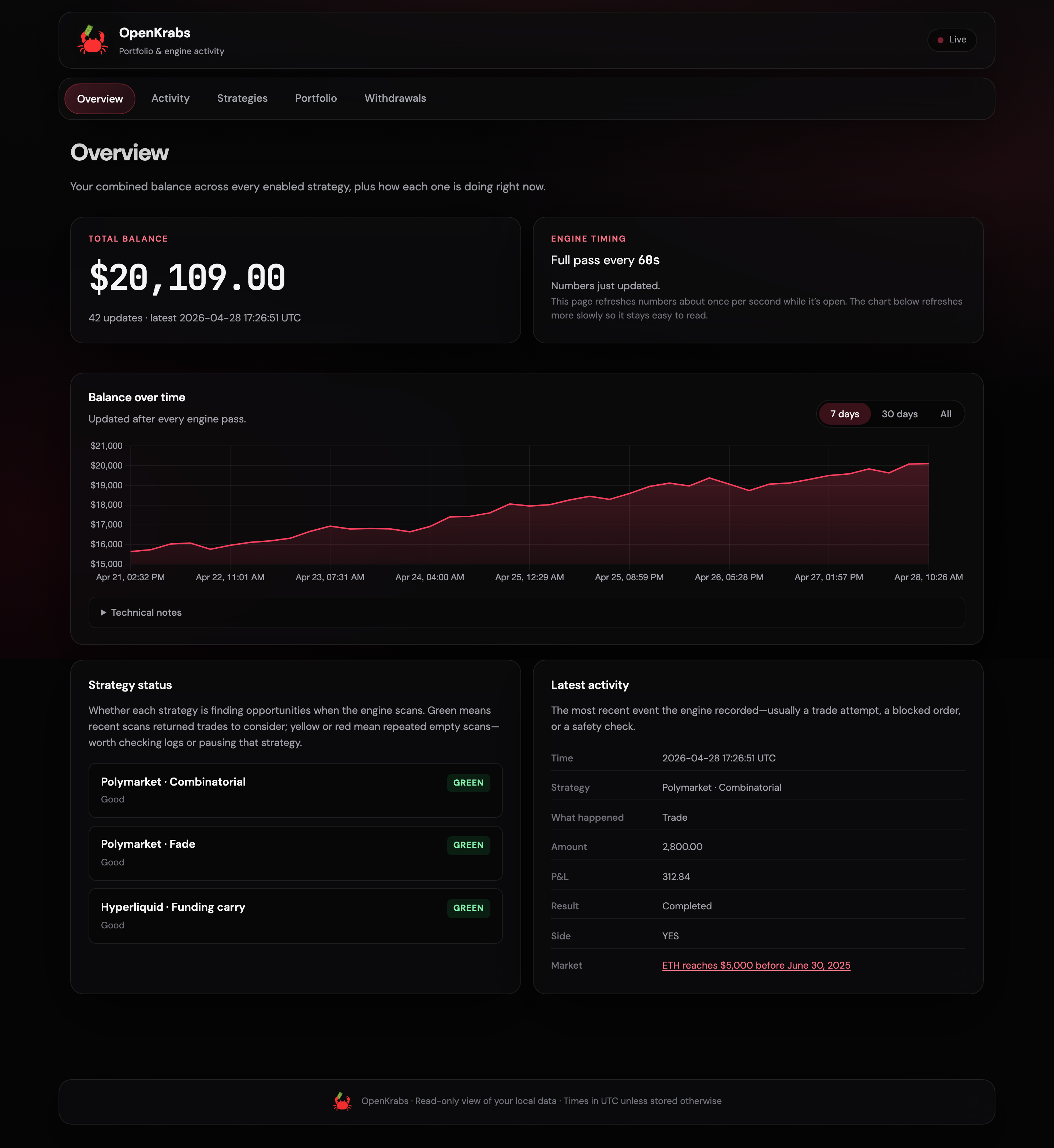Open the Strategies tab
Viewport: 1054px width, 1148px height.
click(x=242, y=98)
